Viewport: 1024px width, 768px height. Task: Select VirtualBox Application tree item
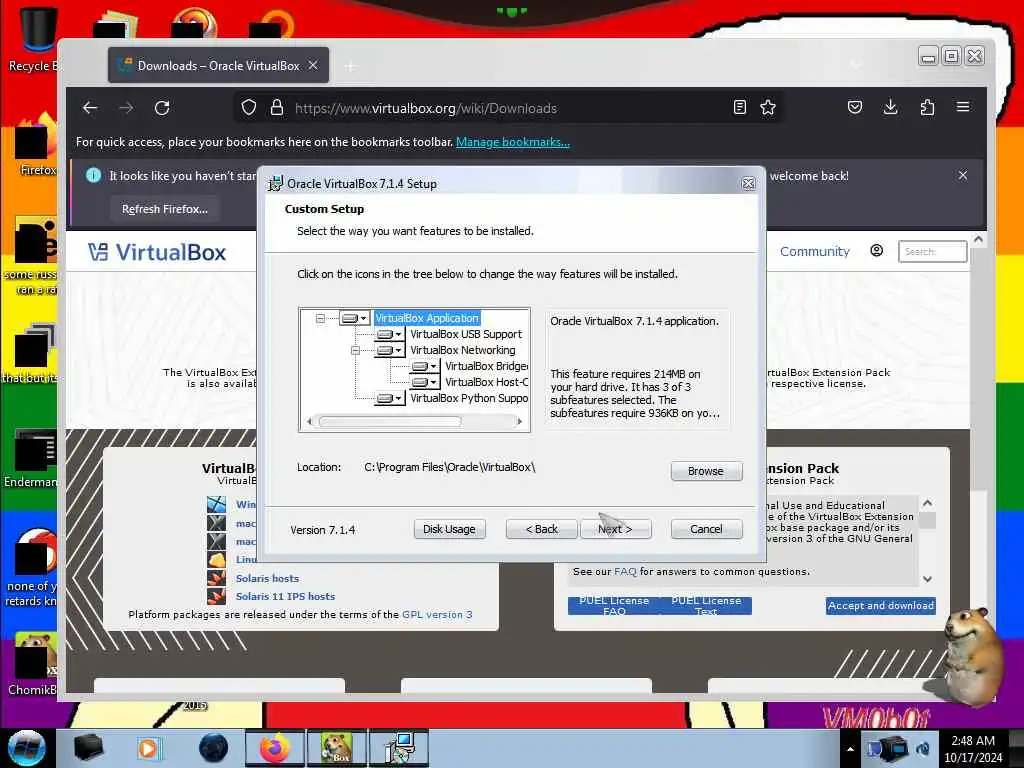[427, 318]
